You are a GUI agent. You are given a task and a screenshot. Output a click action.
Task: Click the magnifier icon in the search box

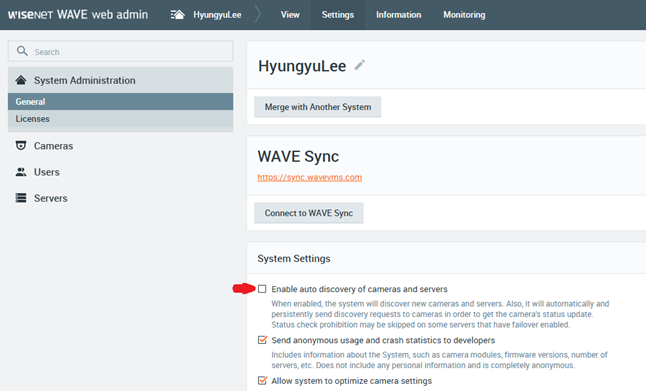coord(22,51)
